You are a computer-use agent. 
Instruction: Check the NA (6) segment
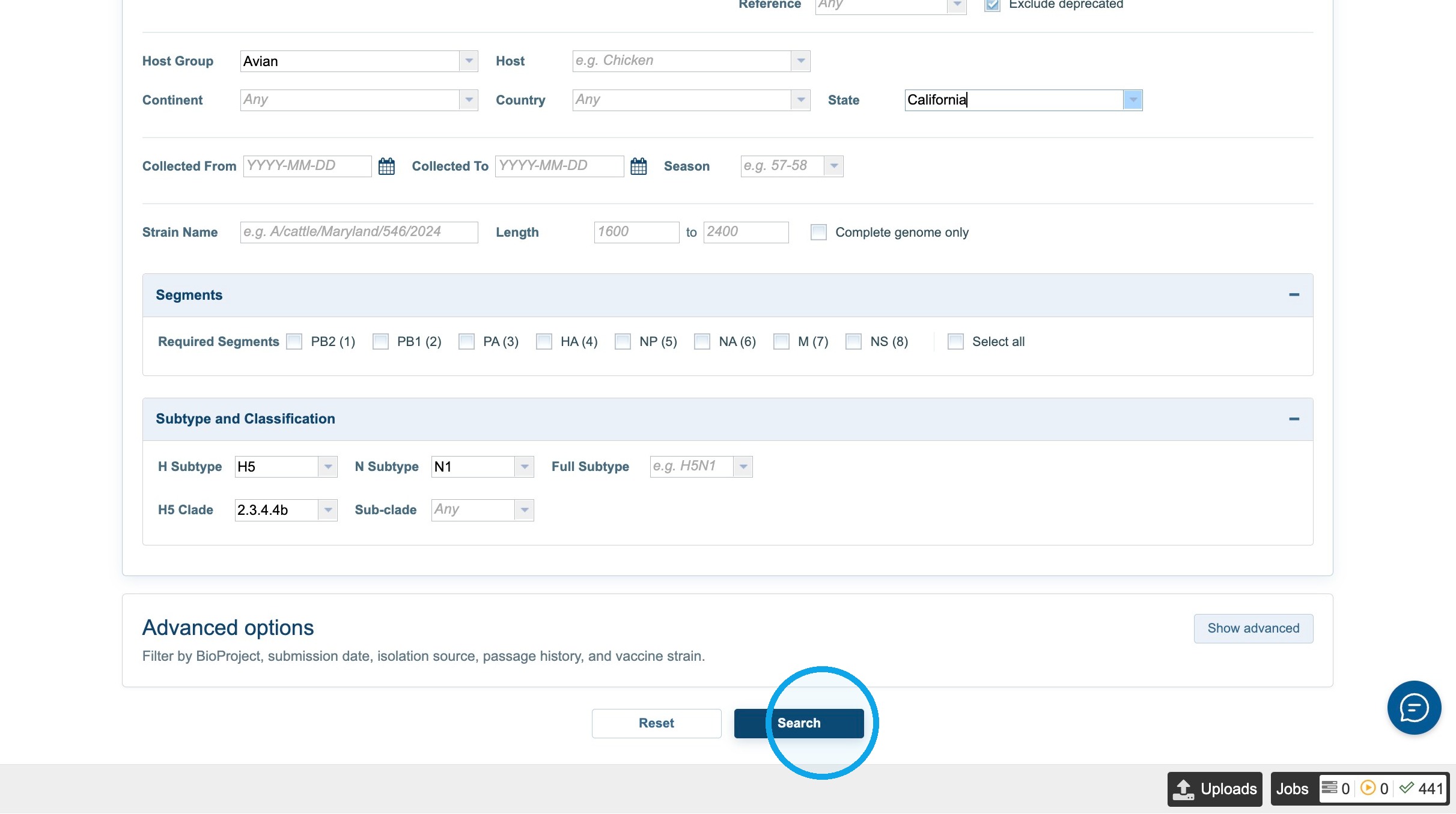click(702, 342)
